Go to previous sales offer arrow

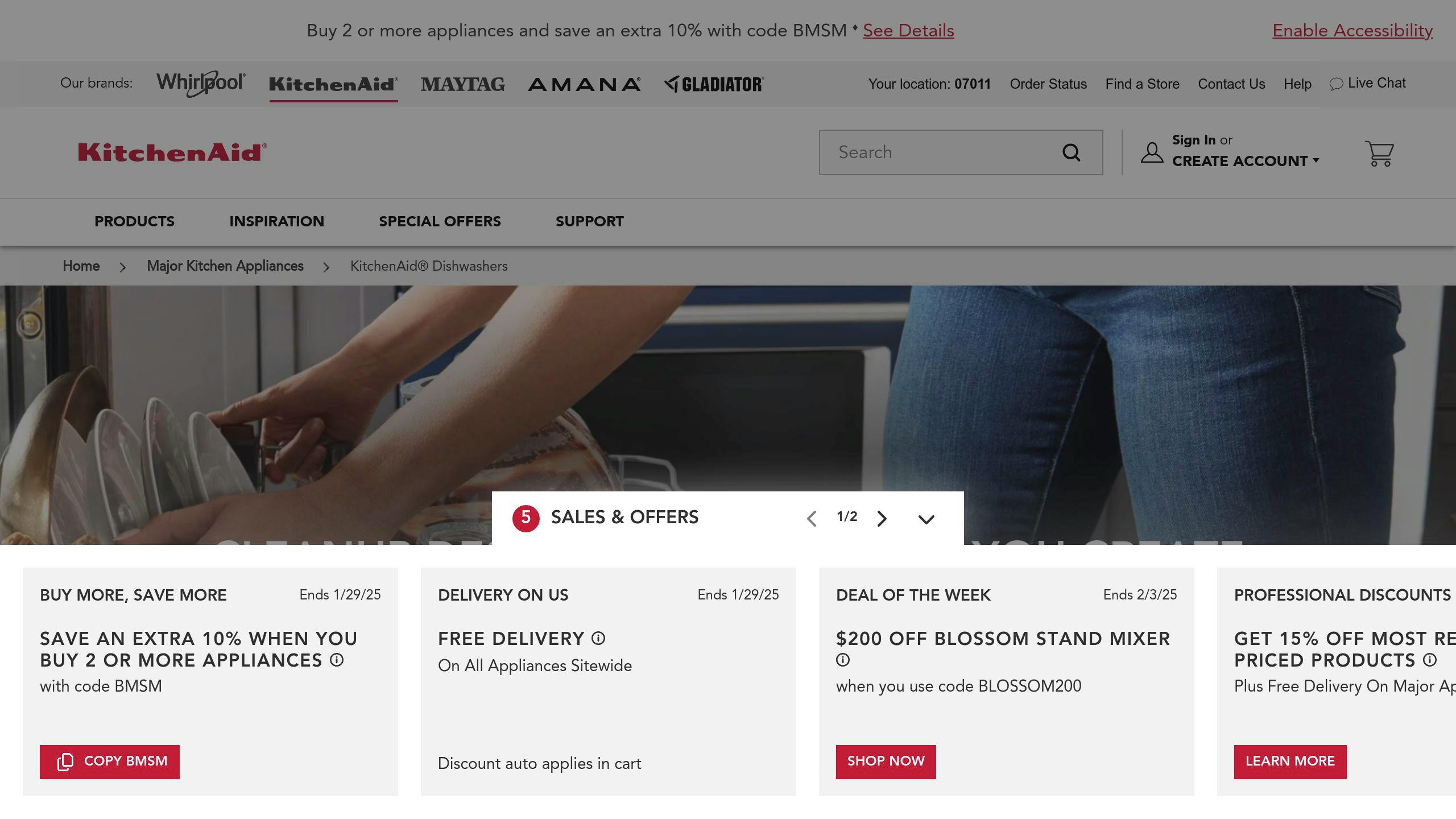[812, 518]
